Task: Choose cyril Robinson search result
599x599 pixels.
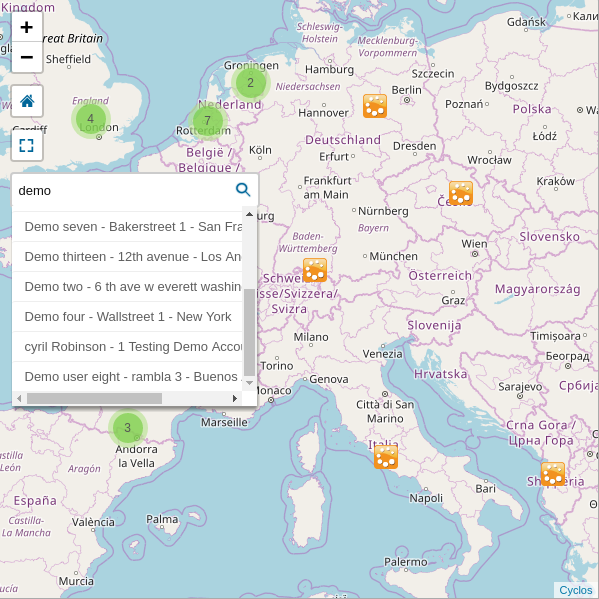Action: [128, 346]
